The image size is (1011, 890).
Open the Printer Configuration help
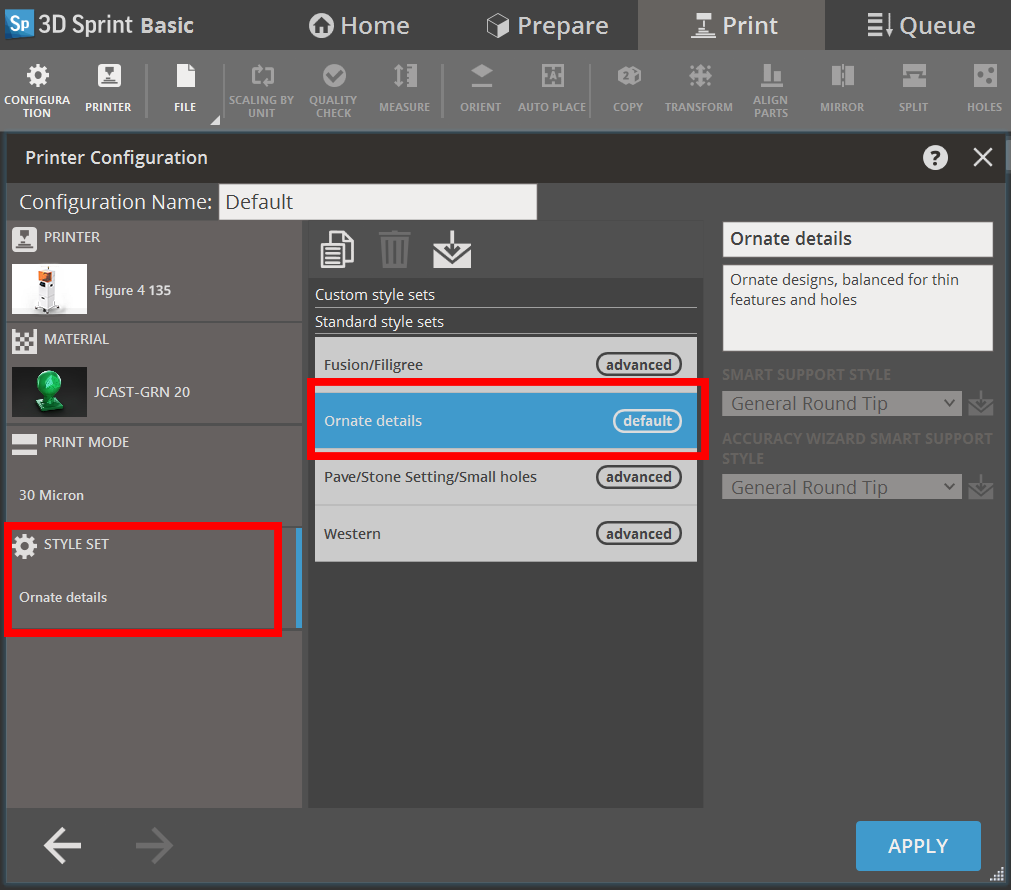934,157
